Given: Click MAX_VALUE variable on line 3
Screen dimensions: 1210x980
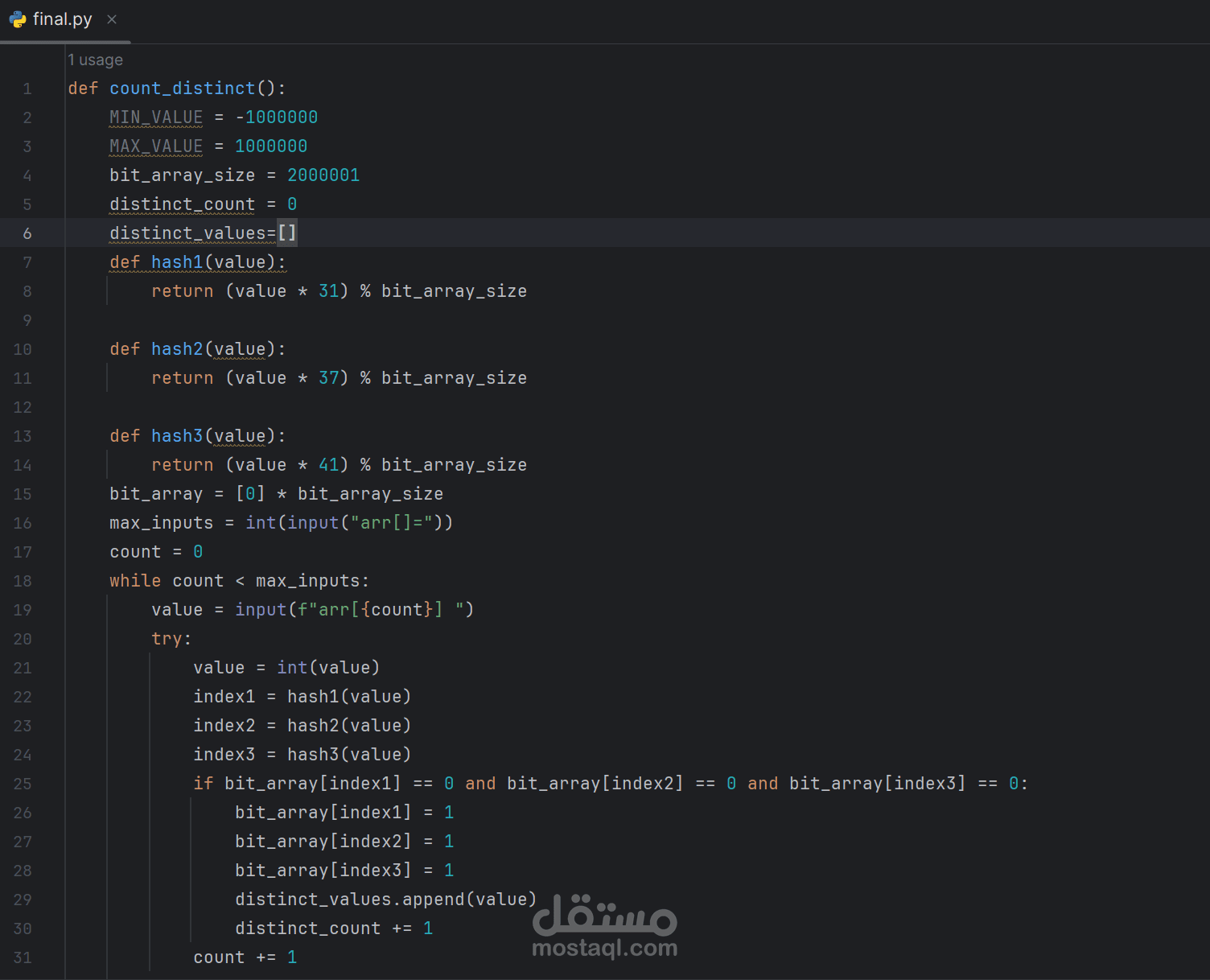Looking at the screenshot, I should 156,146.
